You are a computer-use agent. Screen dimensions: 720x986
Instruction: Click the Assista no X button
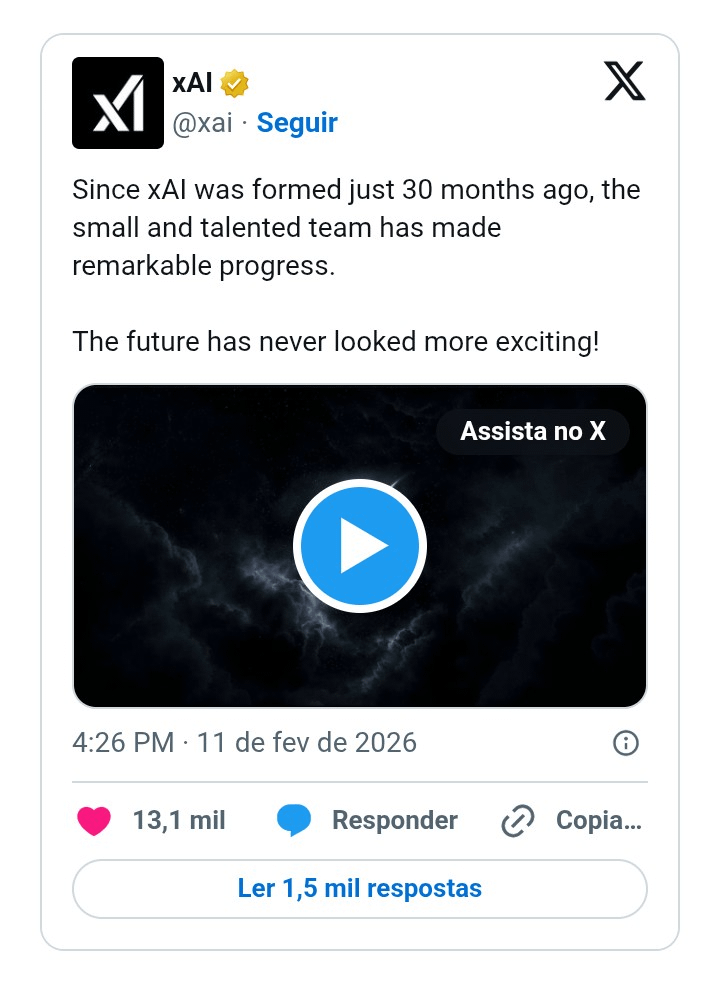click(533, 432)
